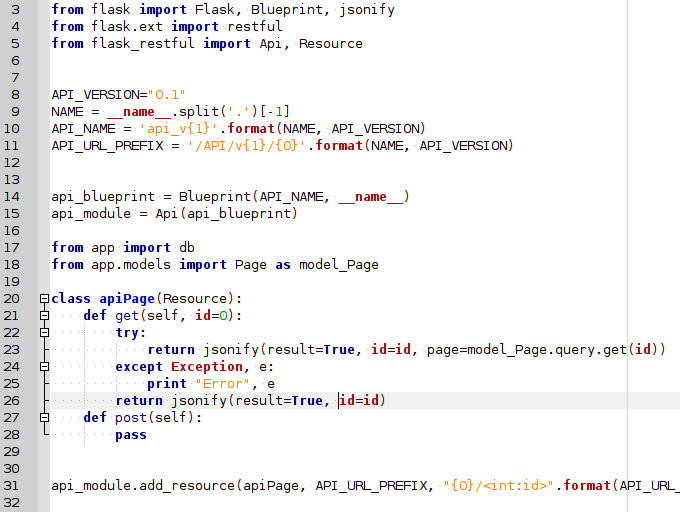Click the print keyword on line 25
This screenshot has height=512, width=680.
point(167,384)
